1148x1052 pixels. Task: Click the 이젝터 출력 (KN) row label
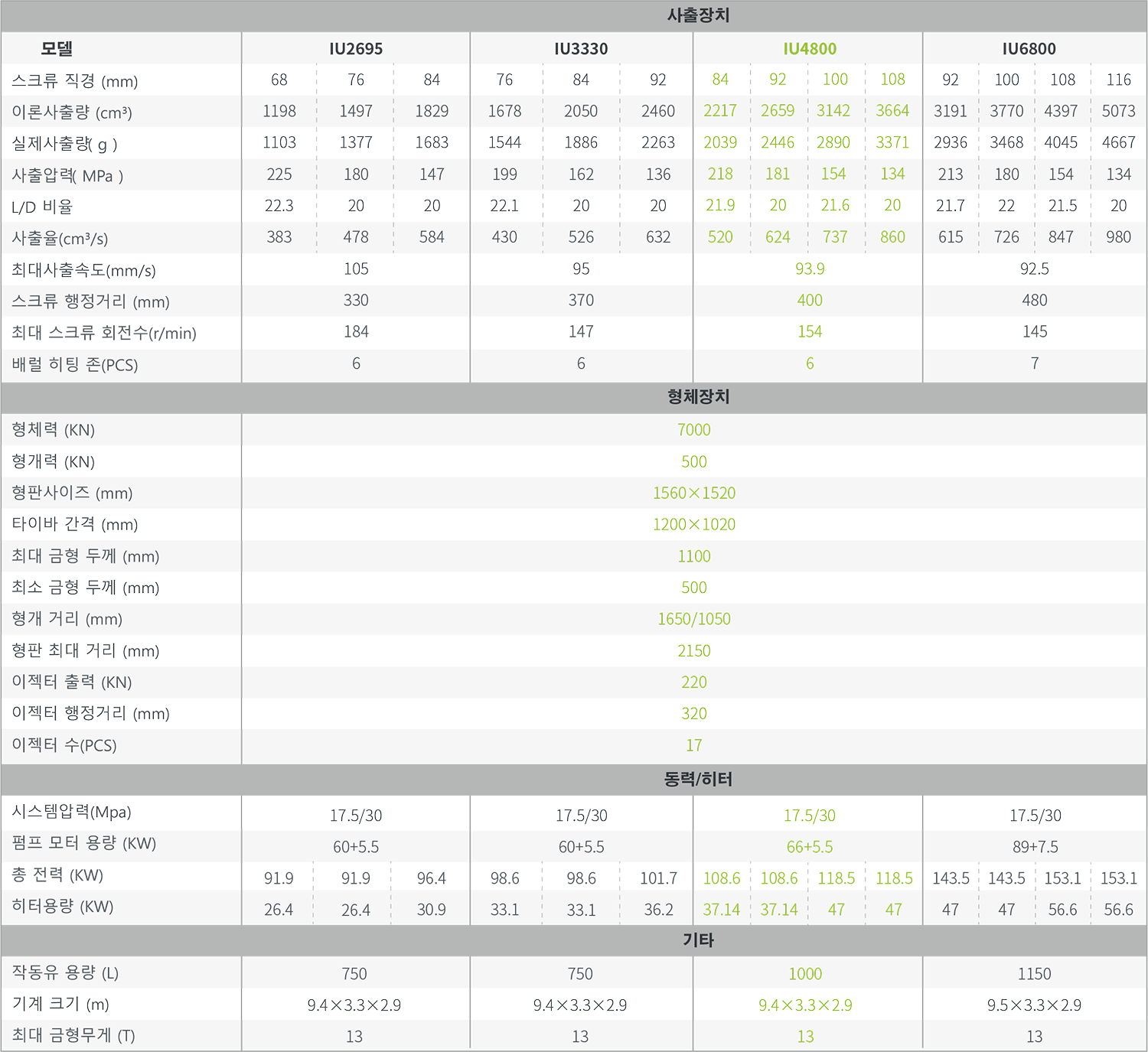pyautogui.click(x=72, y=682)
